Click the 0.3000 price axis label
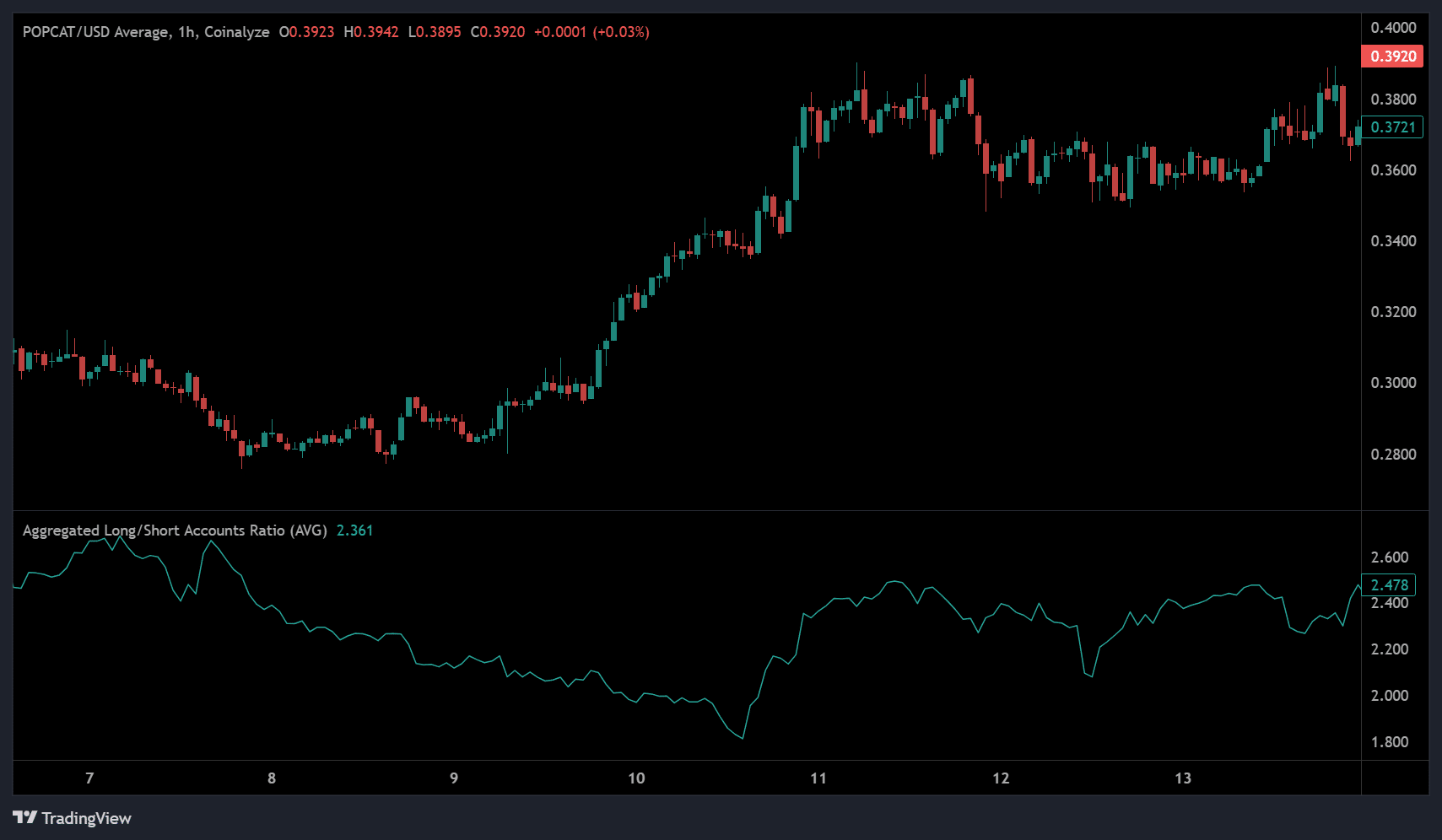 1393,383
